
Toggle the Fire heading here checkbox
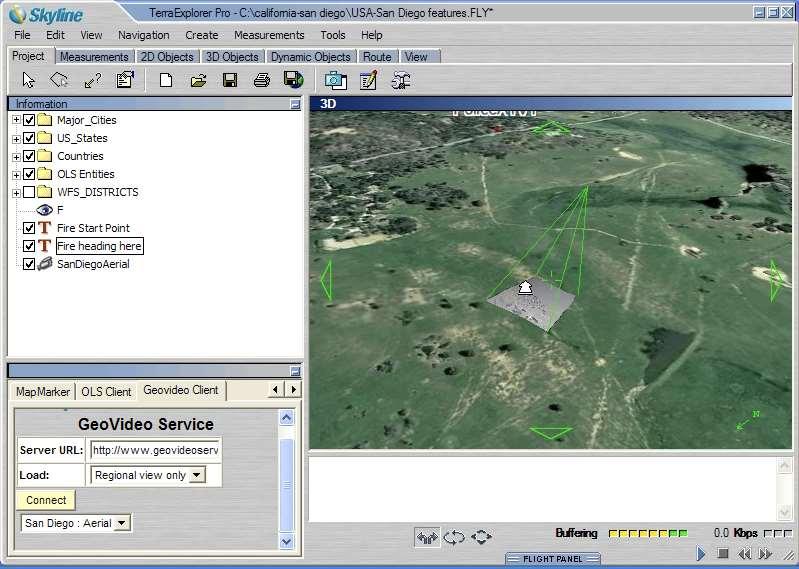(29, 246)
